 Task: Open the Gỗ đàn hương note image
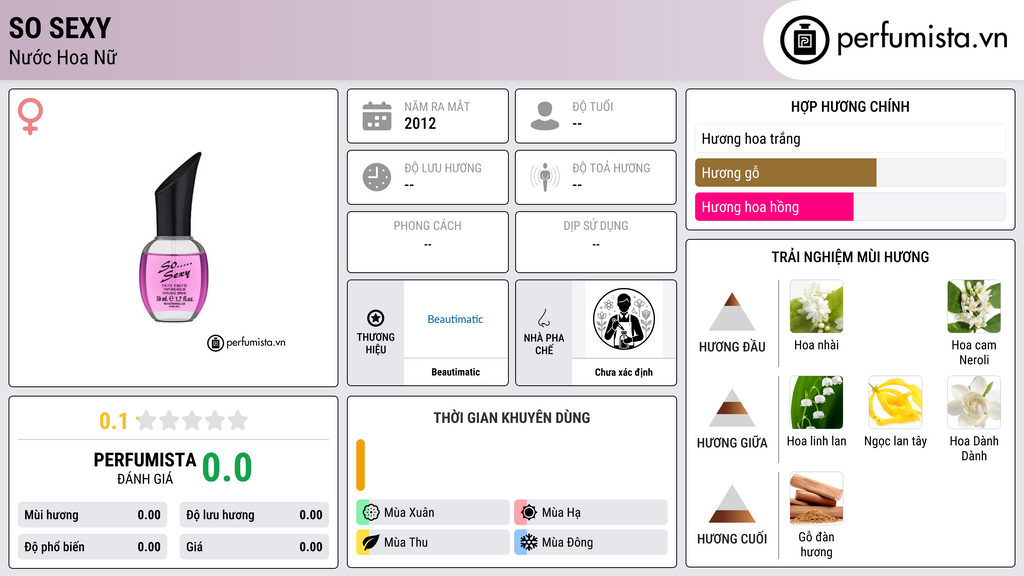(816, 498)
